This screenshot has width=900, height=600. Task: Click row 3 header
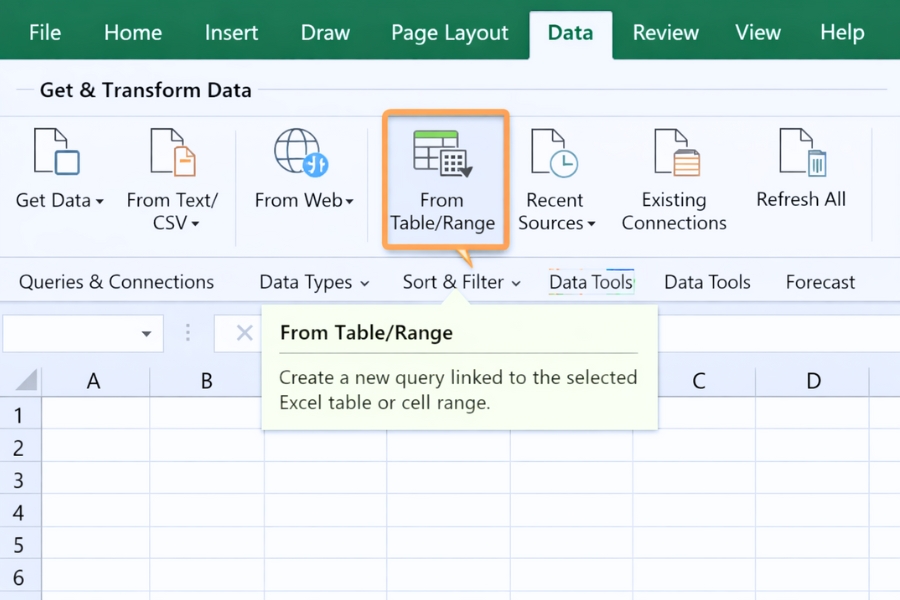click(x=20, y=480)
